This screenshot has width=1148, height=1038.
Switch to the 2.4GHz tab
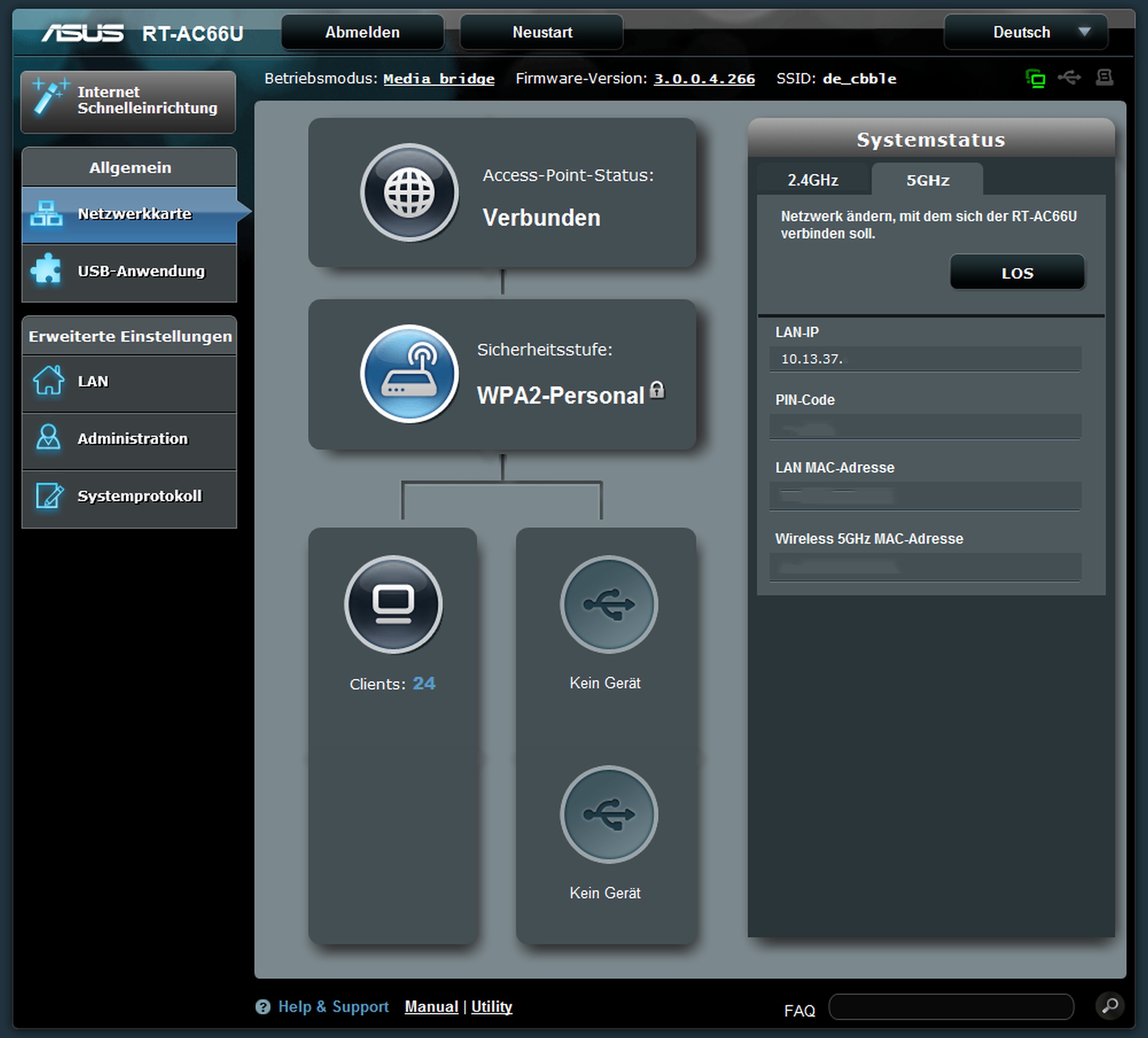click(x=812, y=181)
